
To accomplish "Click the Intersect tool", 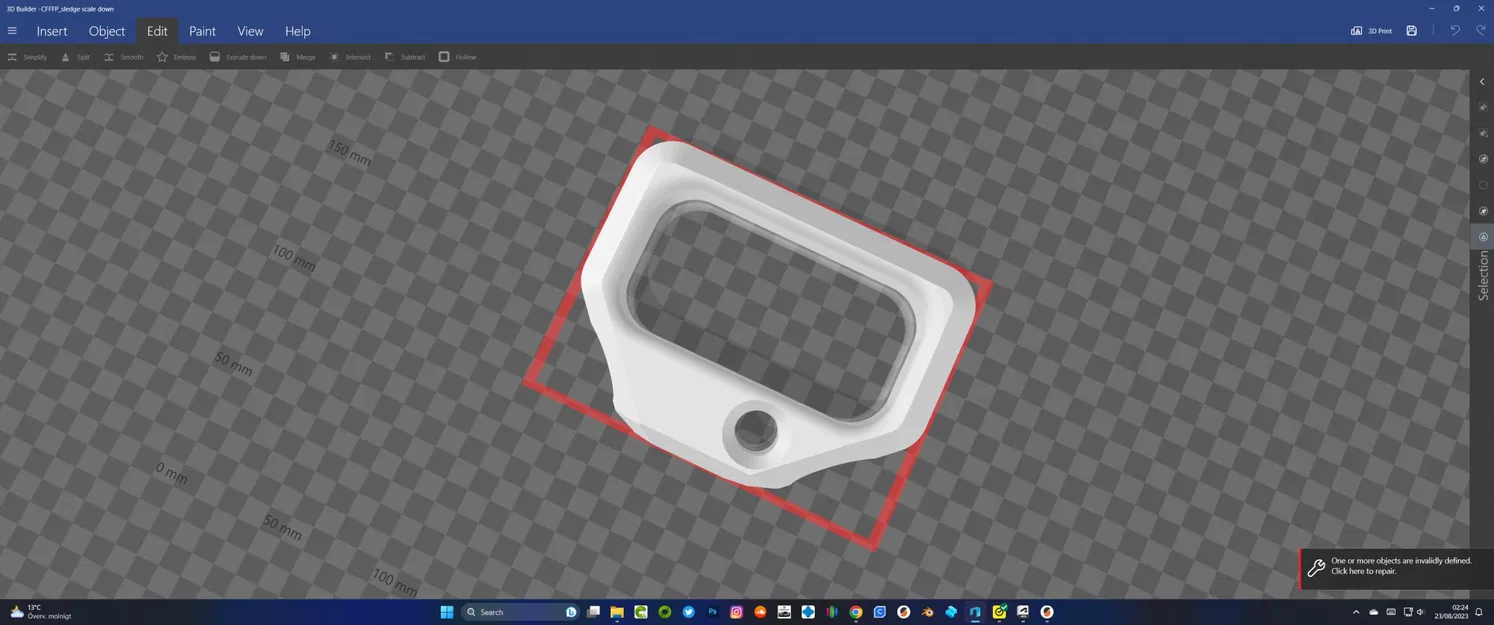I will (x=350, y=57).
